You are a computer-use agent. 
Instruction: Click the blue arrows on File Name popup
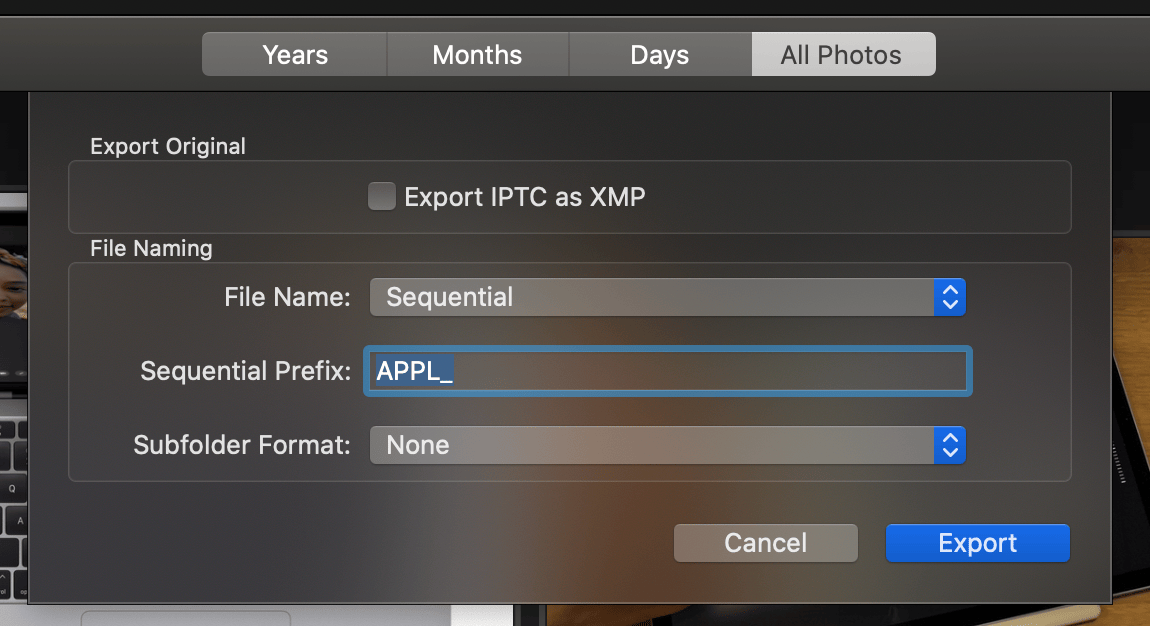point(950,297)
